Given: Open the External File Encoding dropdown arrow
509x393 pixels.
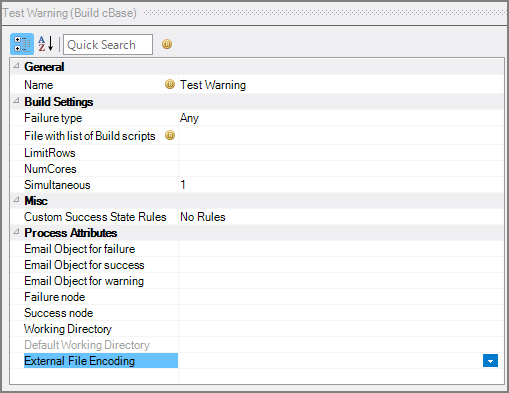Looking at the screenshot, I should 490,361.
